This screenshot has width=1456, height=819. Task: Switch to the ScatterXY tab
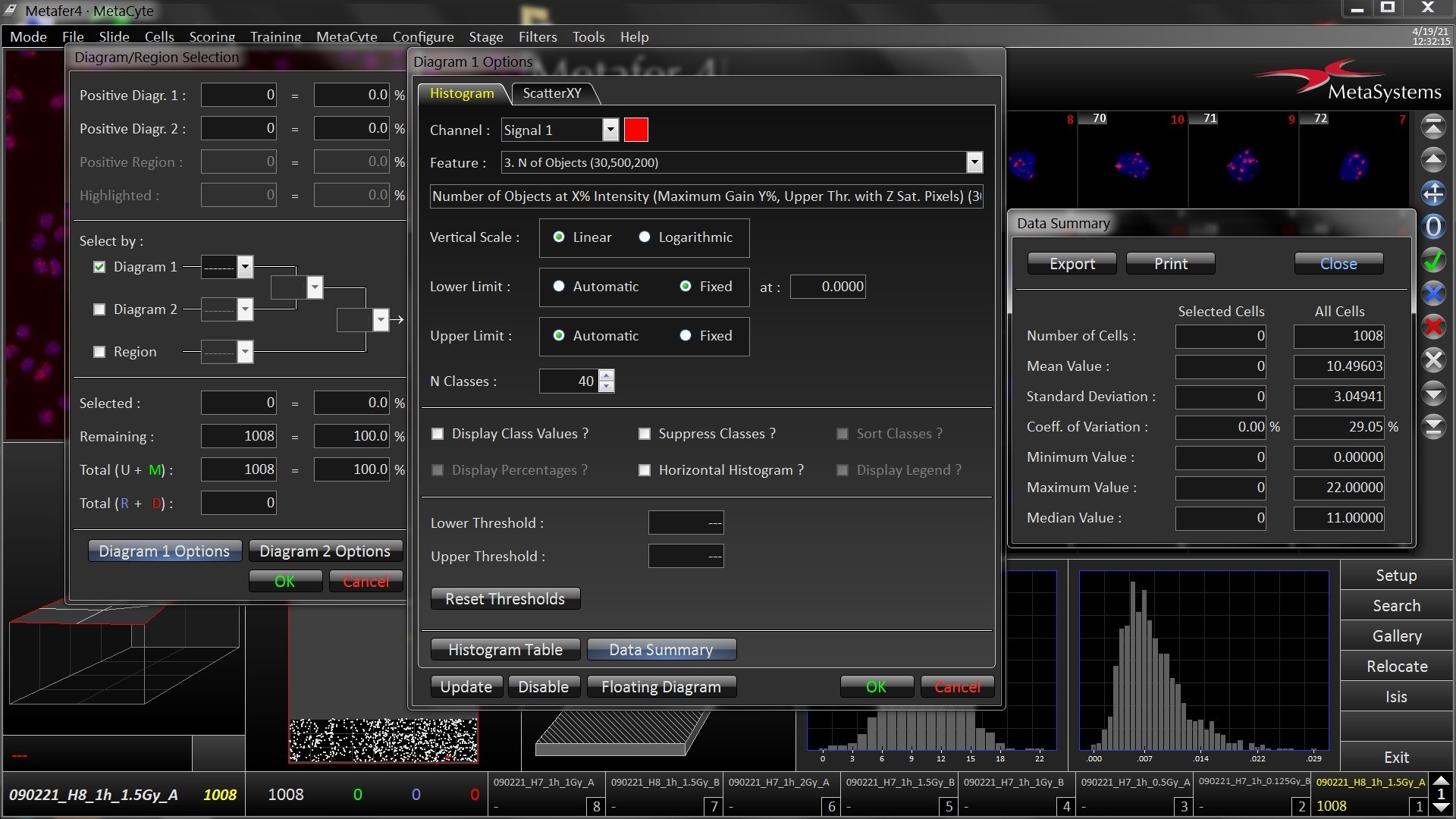coord(552,93)
